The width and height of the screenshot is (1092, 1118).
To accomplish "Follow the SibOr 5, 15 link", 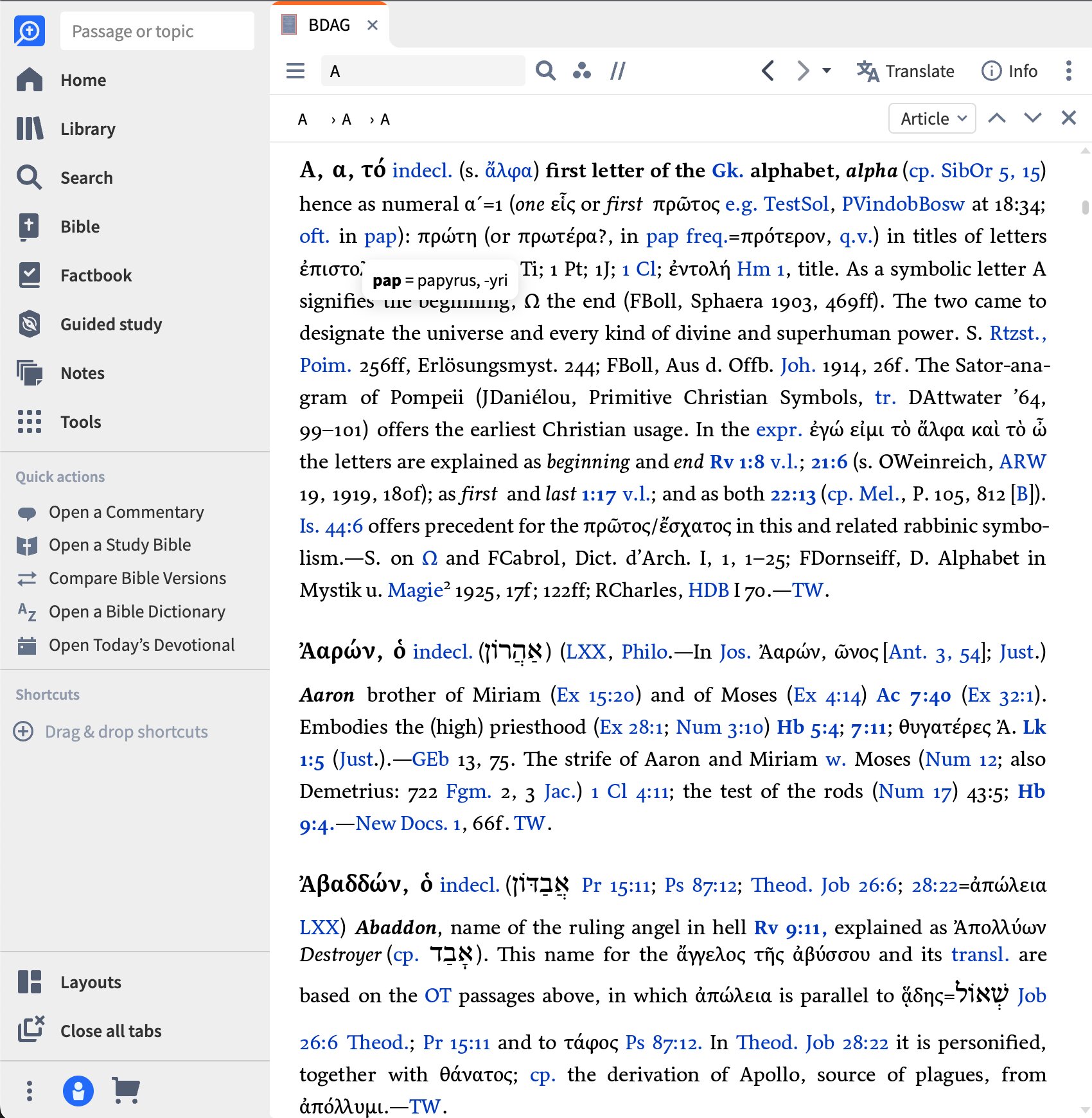I will 991,171.
